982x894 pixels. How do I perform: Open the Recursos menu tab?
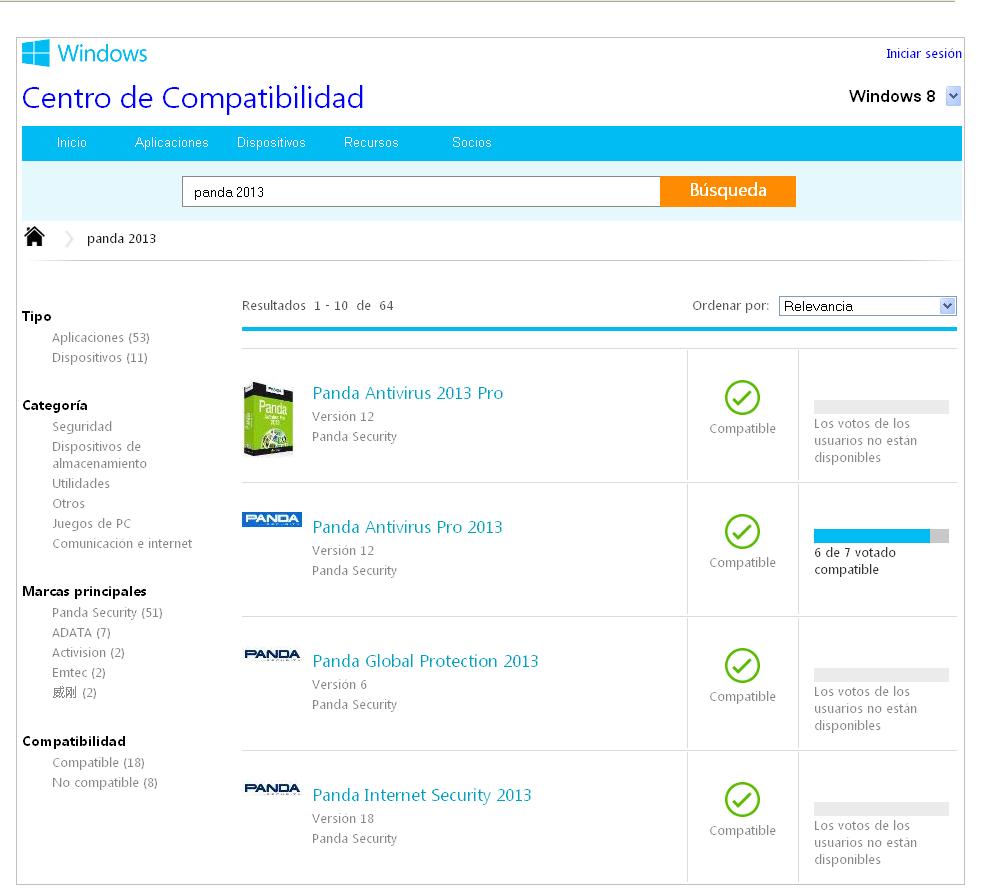371,143
